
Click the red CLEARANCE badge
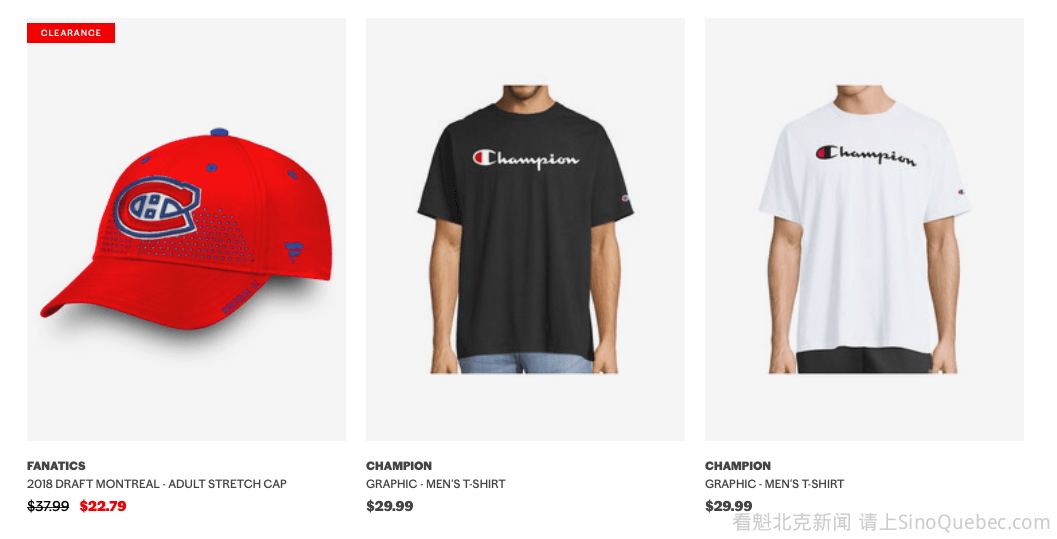pyautogui.click(x=71, y=33)
